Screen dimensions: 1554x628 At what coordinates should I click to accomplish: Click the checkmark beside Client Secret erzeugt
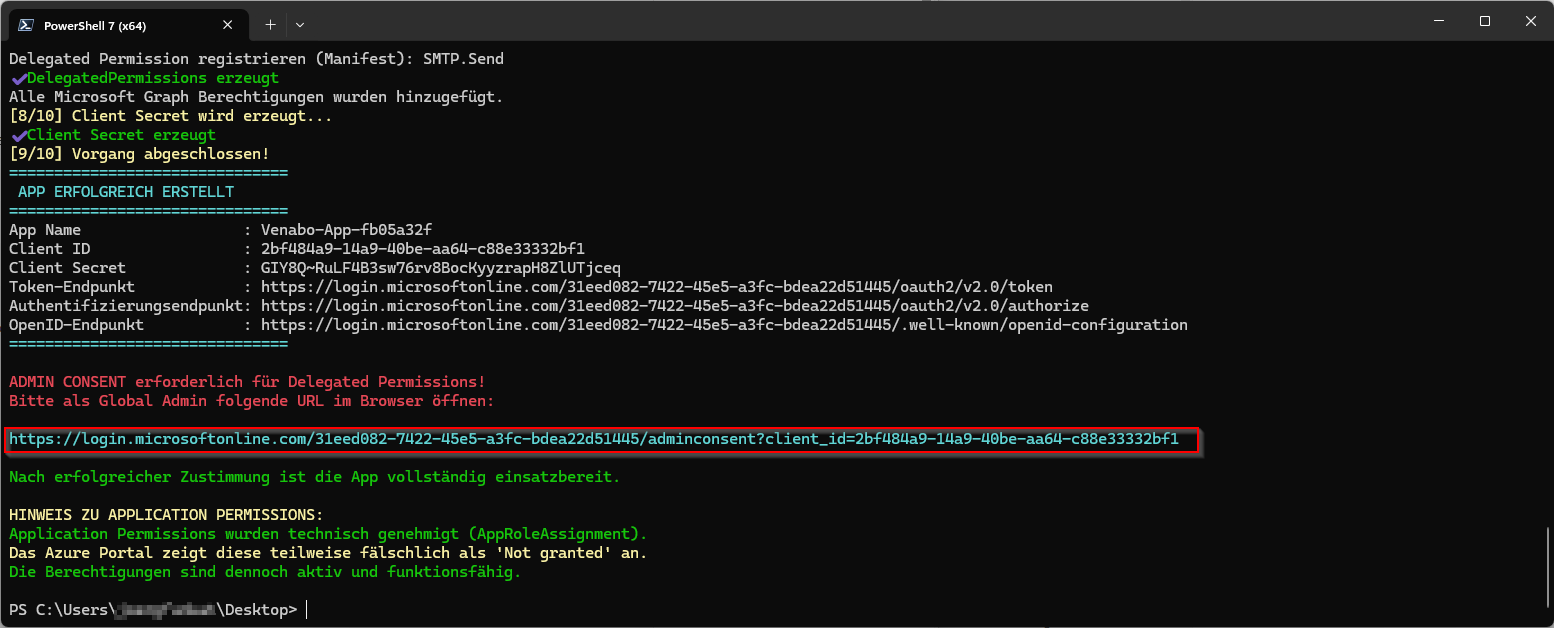point(18,135)
